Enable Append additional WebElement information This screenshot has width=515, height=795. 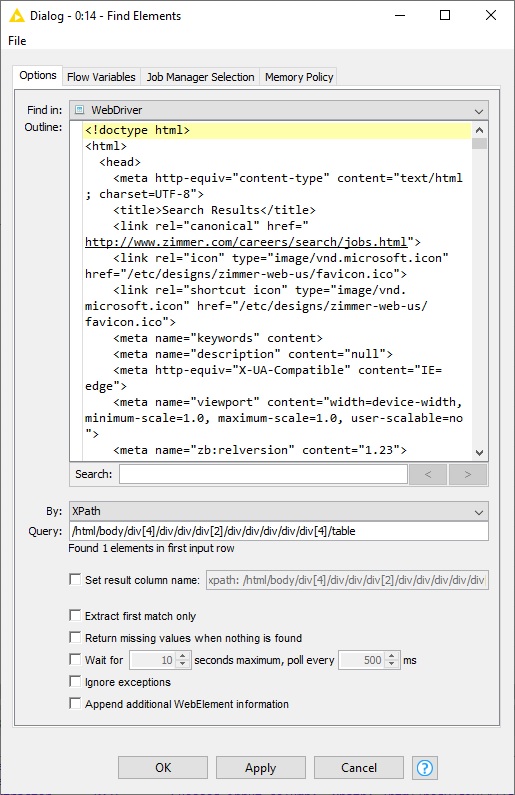(75, 704)
